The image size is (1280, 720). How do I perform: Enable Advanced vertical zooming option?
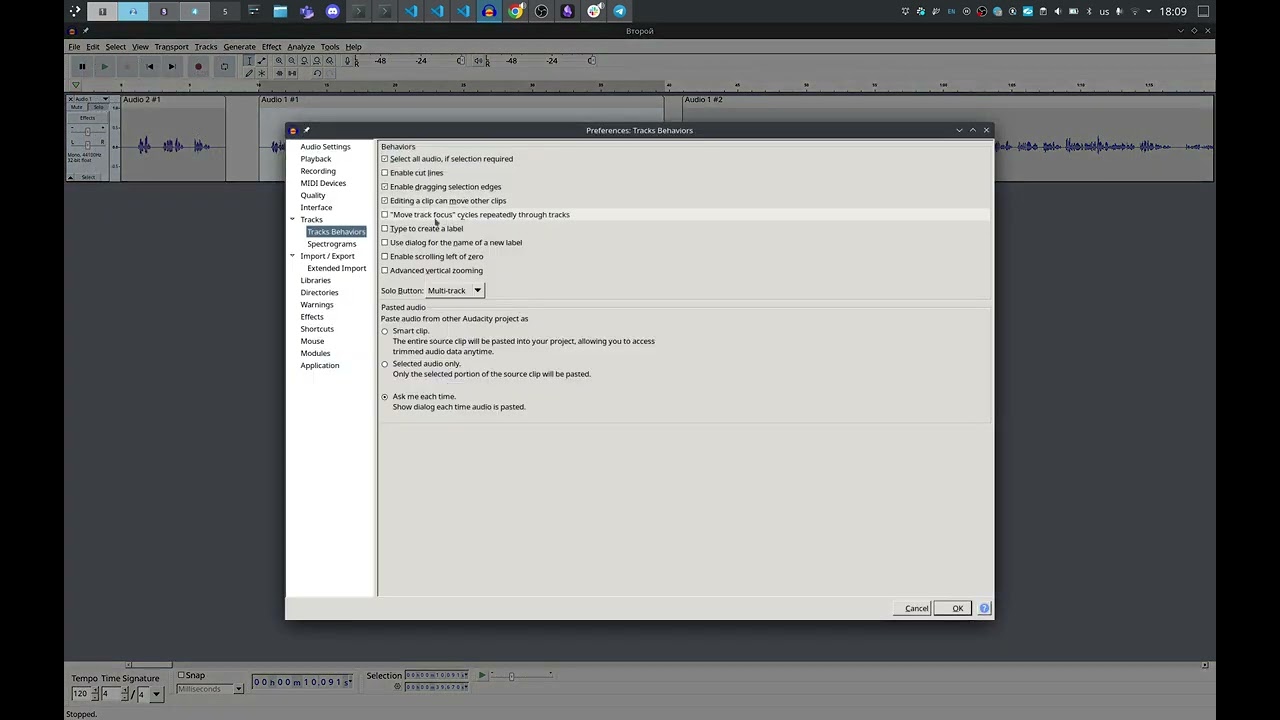[385, 271]
